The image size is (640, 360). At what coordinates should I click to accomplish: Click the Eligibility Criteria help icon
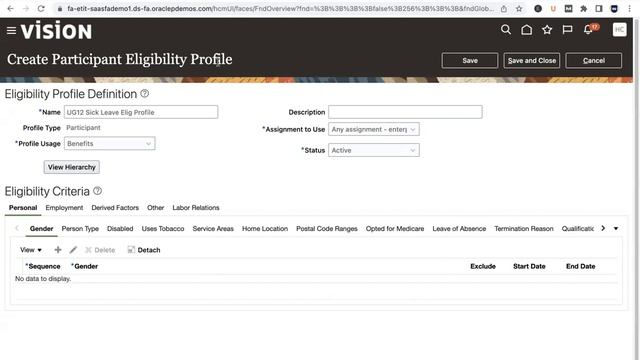point(98,191)
